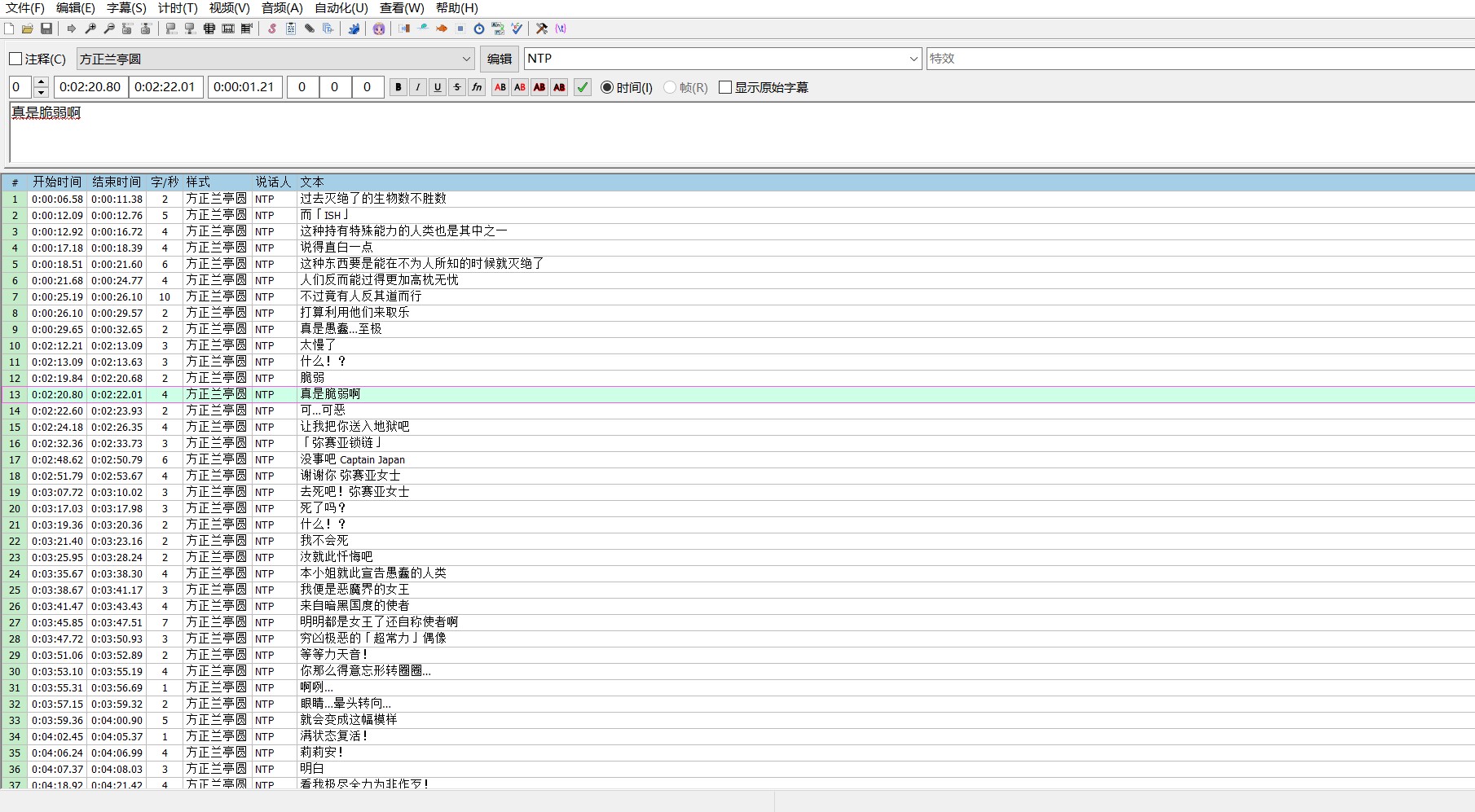Image resolution: width=1475 pixels, height=812 pixels.
Task: Snap subtitles to scene
Action: point(228,29)
